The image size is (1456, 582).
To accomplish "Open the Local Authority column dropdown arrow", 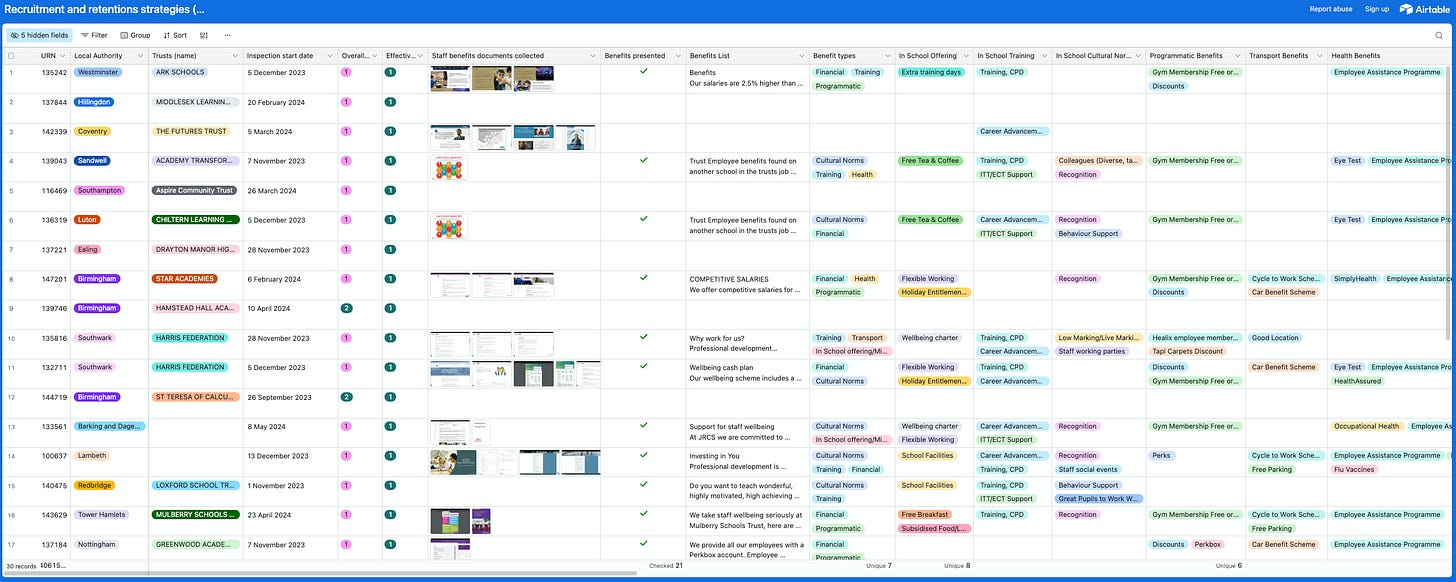I will pyautogui.click(x=140, y=56).
